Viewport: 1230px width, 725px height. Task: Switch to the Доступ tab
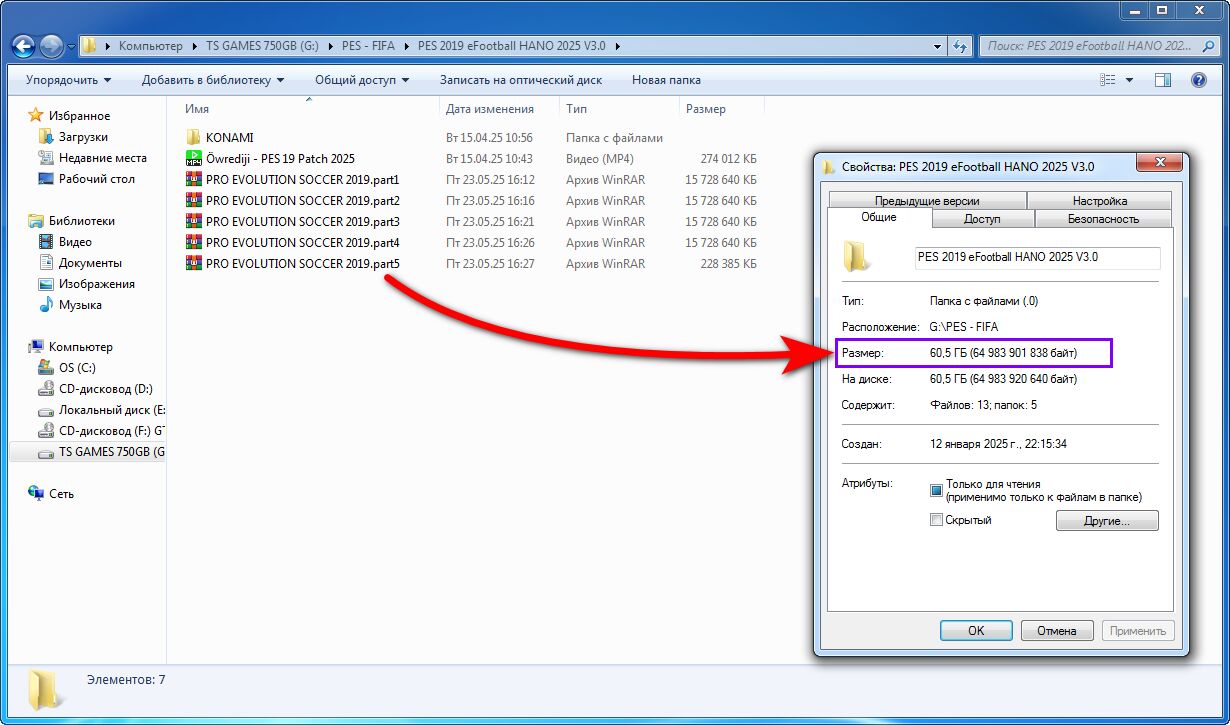point(983,219)
